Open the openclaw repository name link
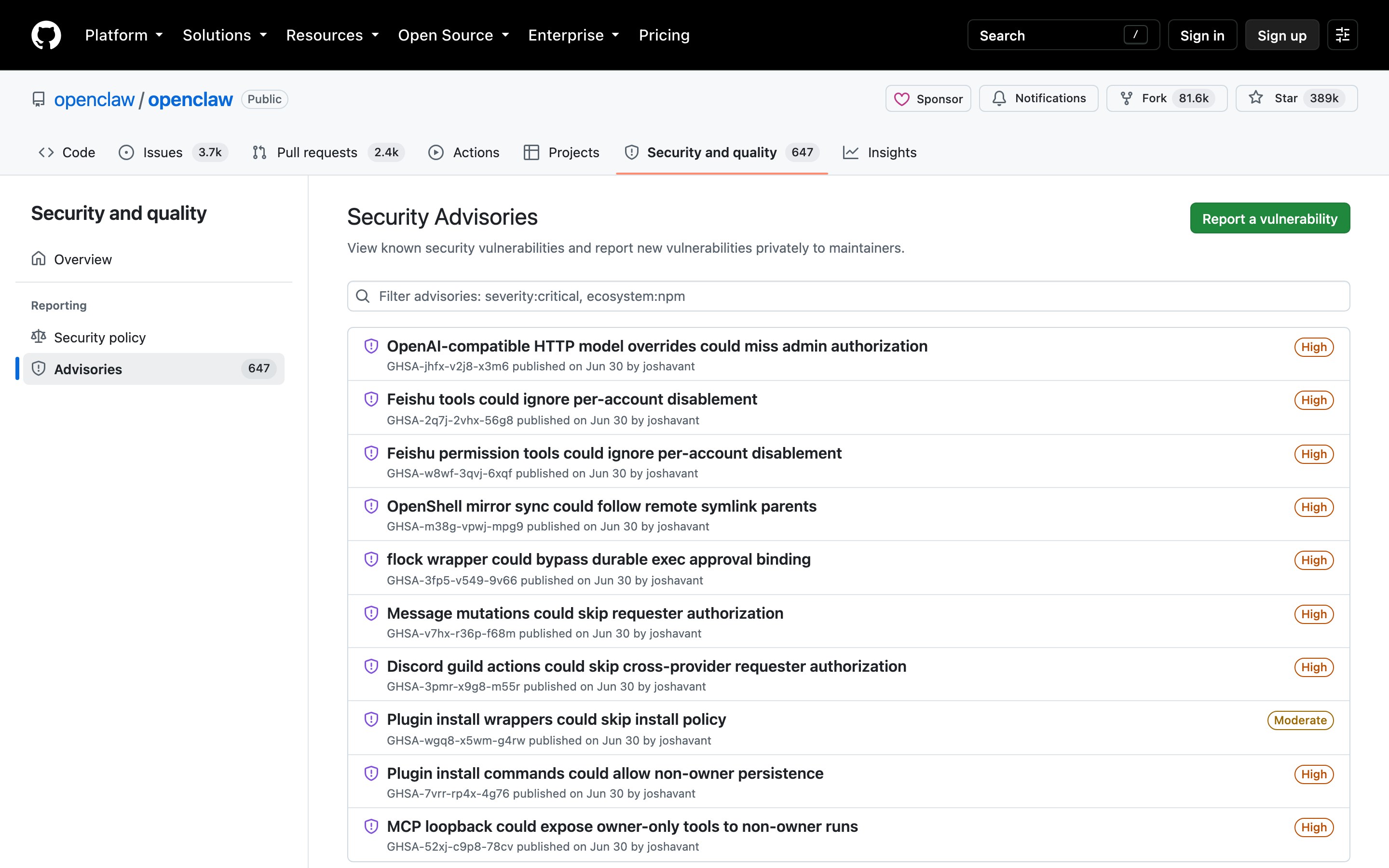The height and width of the screenshot is (868, 1389). (191, 99)
